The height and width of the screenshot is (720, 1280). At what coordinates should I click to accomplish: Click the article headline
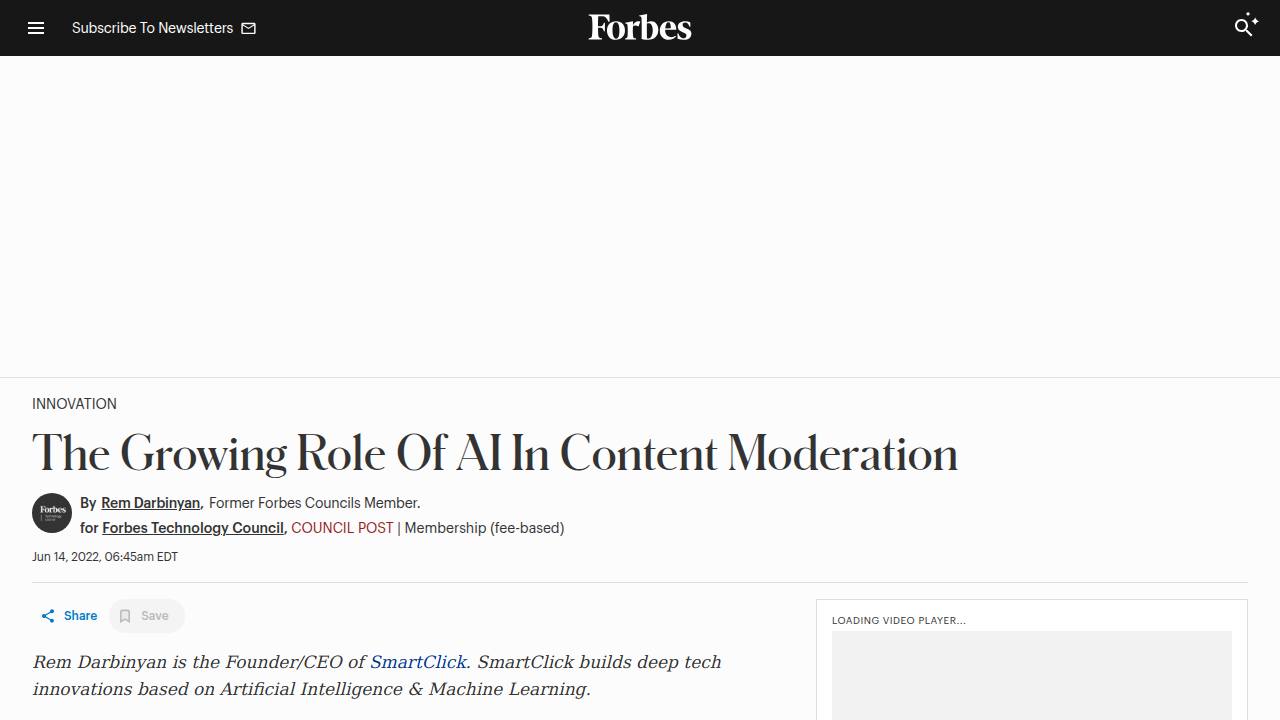coord(495,454)
